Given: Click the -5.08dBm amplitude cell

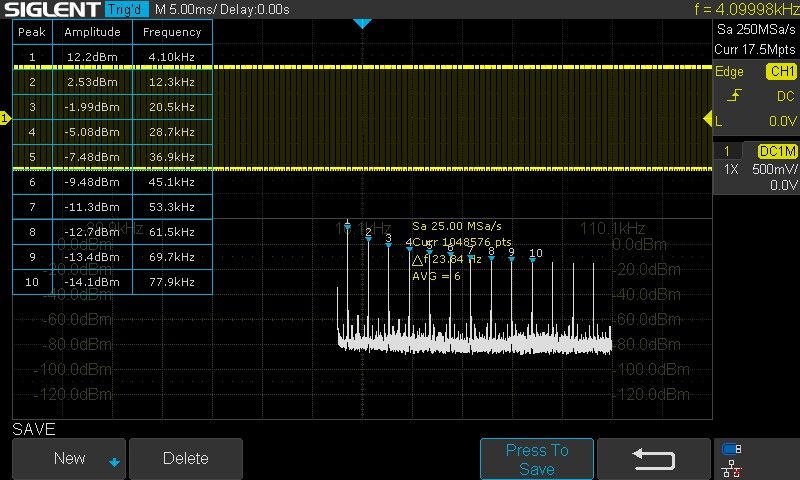Looking at the screenshot, I should (x=92, y=132).
